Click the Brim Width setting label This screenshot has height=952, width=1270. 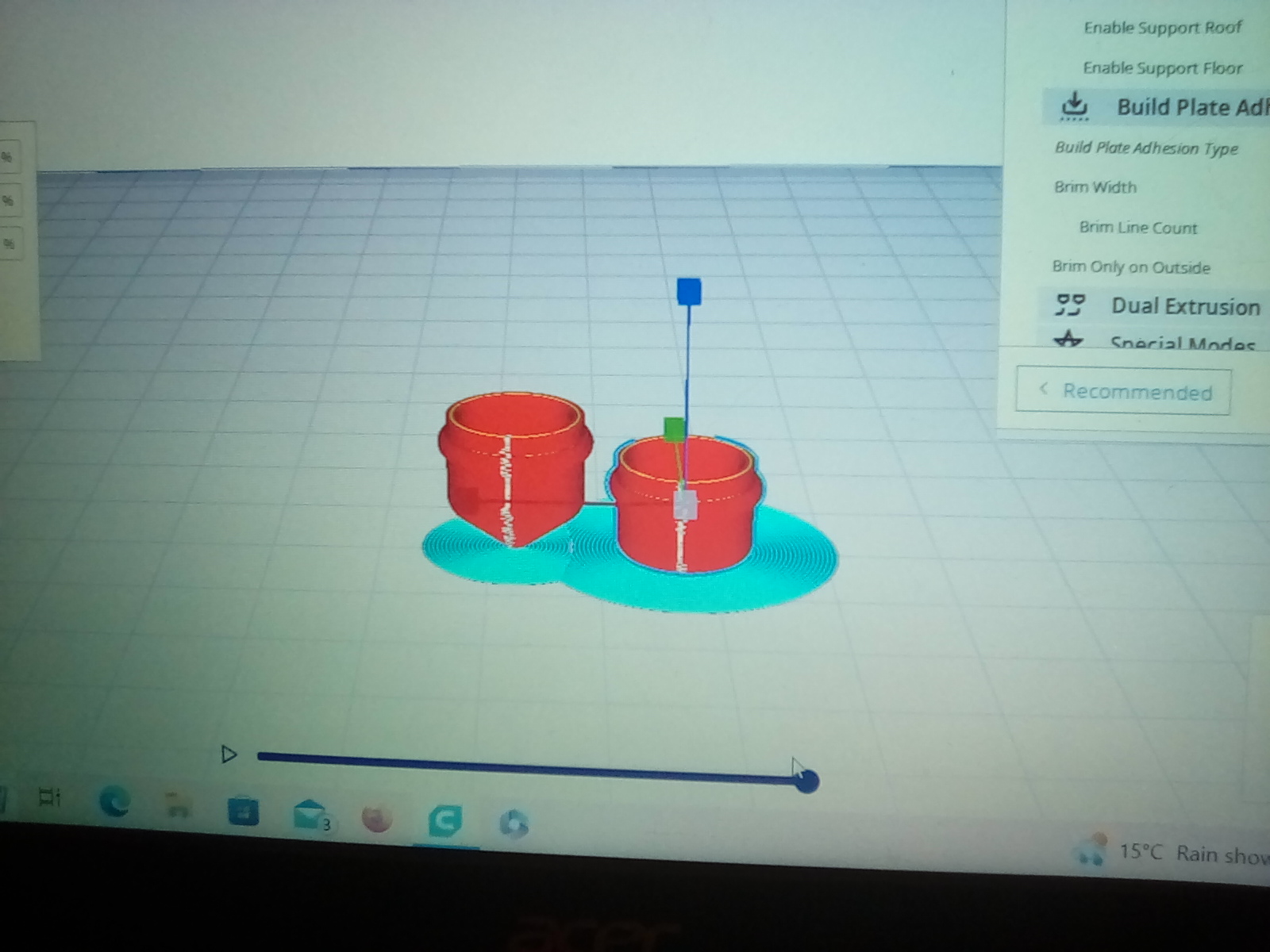click(x=1095, y=187)
